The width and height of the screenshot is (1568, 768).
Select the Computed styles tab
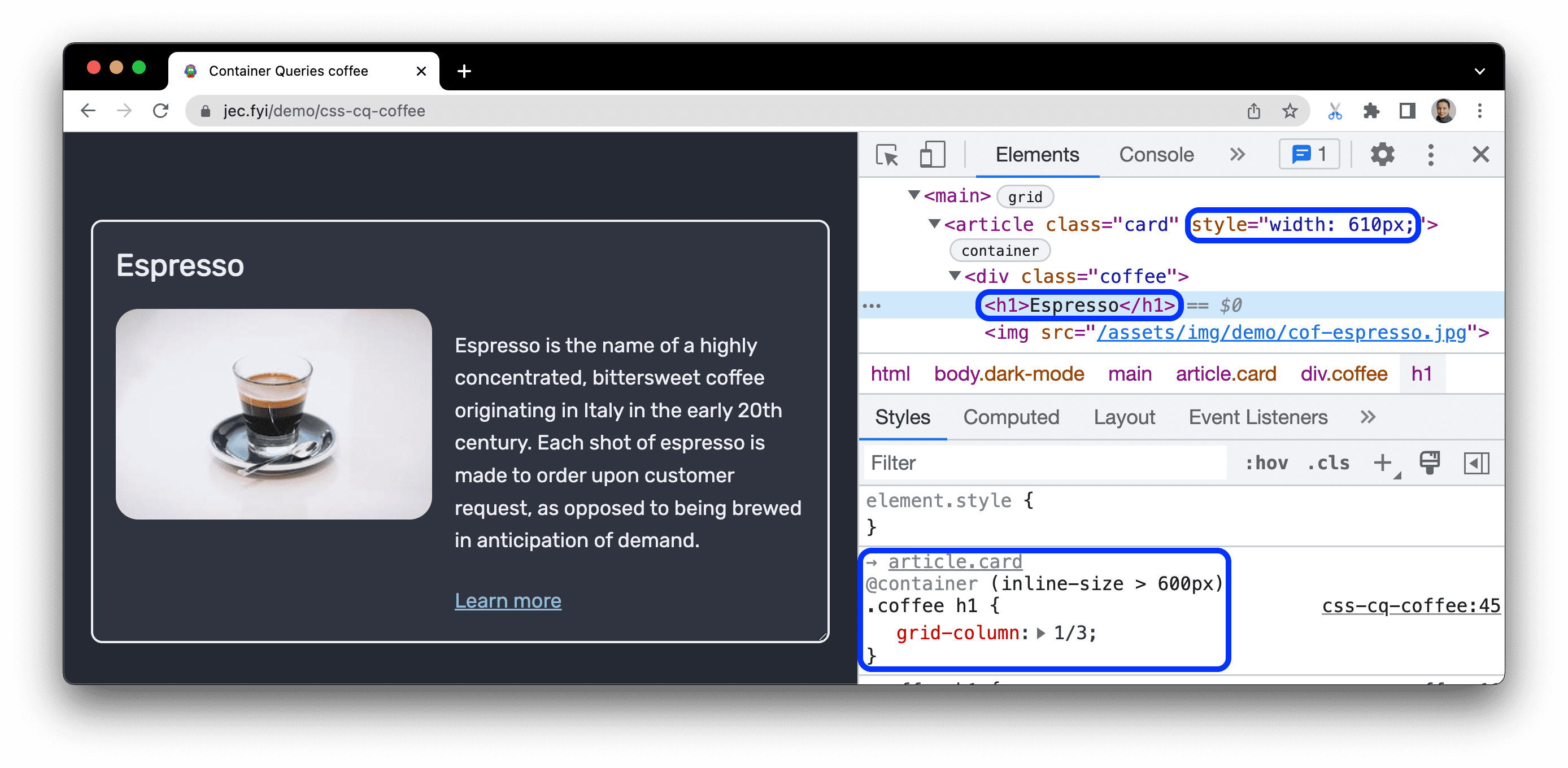(x=1011, y=418)
